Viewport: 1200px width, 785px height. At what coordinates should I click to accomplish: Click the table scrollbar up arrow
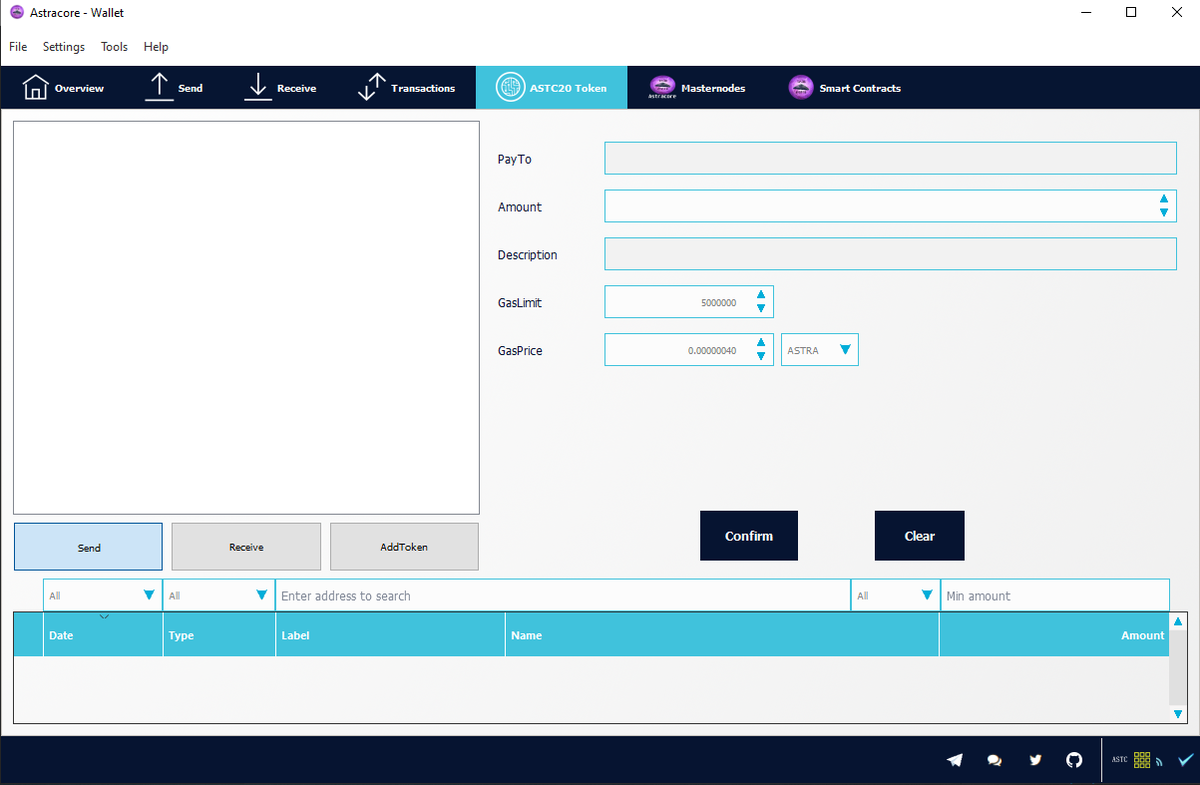click(x=1178, y=622)
